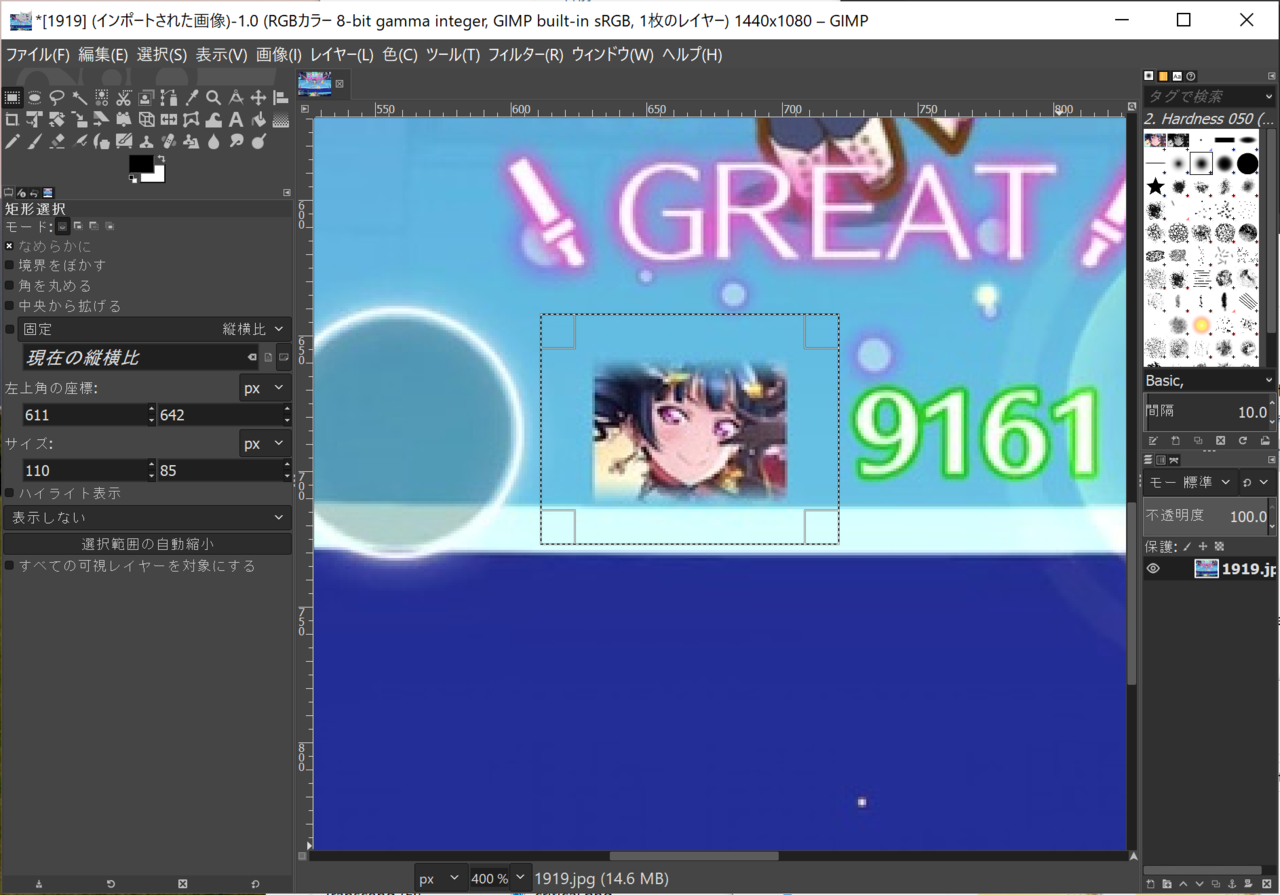Open the レイヤー(L) menu
The image size is (1280, 895).
click(x=341, y=55)
